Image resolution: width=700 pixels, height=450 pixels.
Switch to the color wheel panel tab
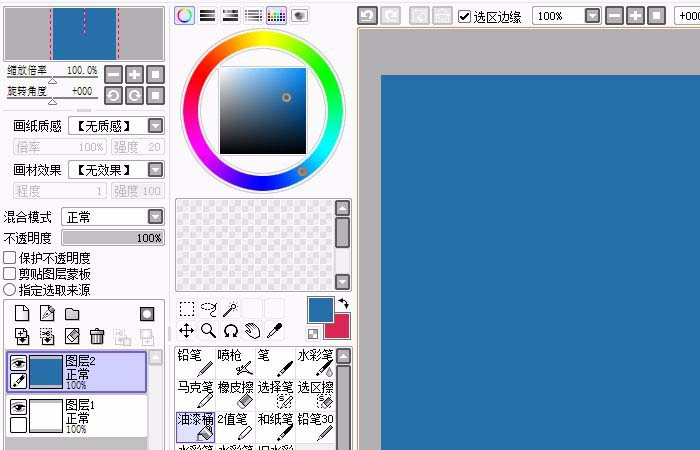(185, 15)
